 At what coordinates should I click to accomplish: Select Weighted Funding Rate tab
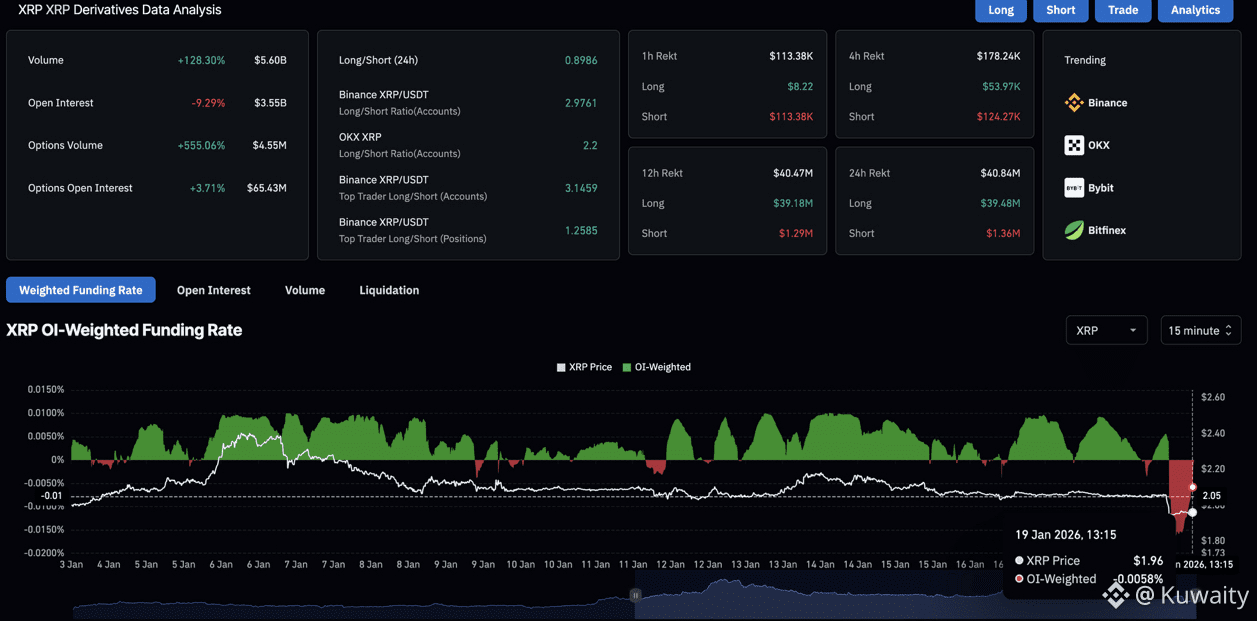(81, 290)
